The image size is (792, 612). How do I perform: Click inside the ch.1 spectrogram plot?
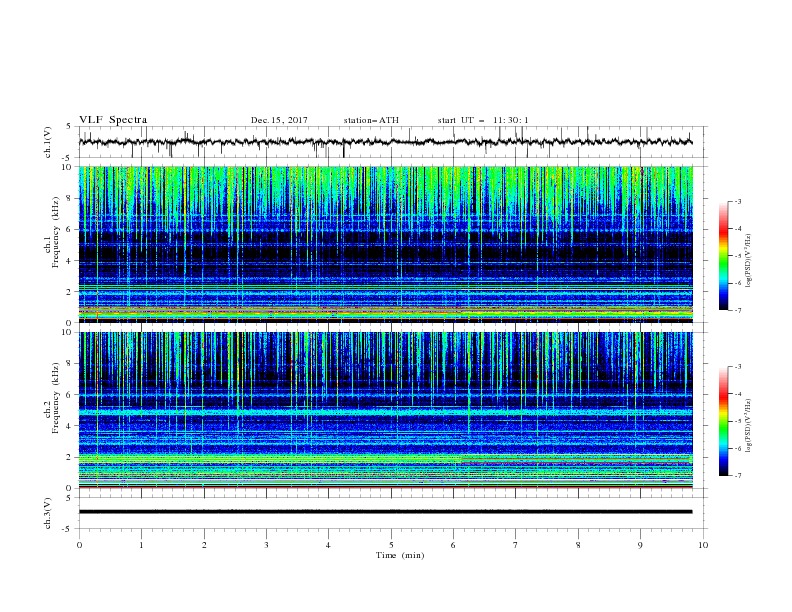[x=386, y=244]
